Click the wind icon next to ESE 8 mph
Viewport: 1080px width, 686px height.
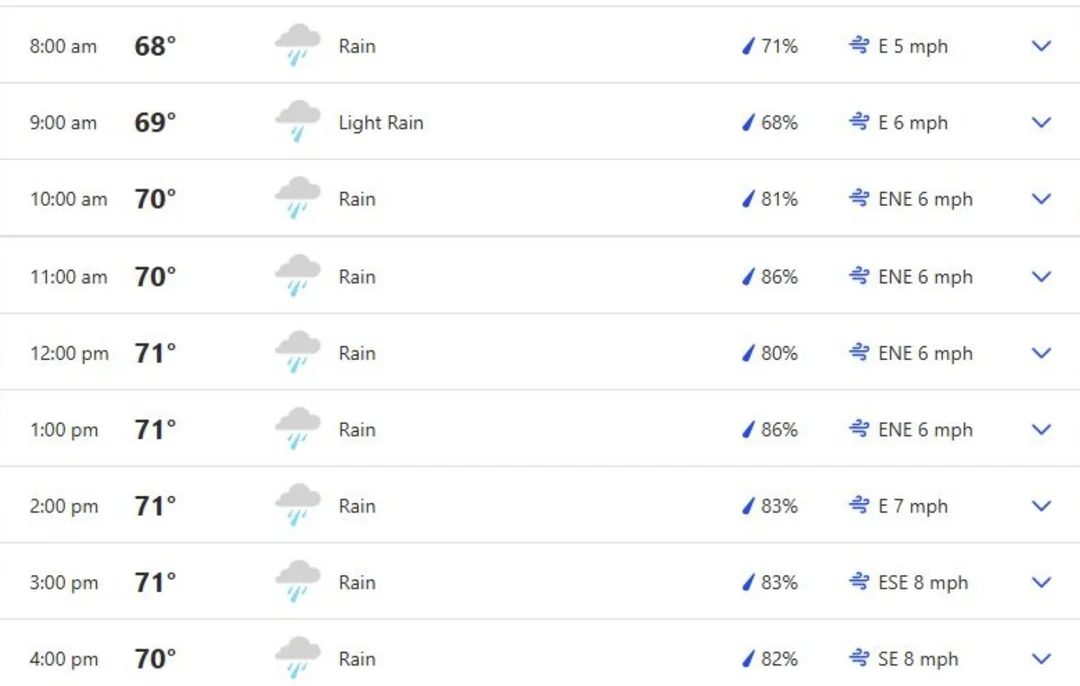click(x=859, y=582)
